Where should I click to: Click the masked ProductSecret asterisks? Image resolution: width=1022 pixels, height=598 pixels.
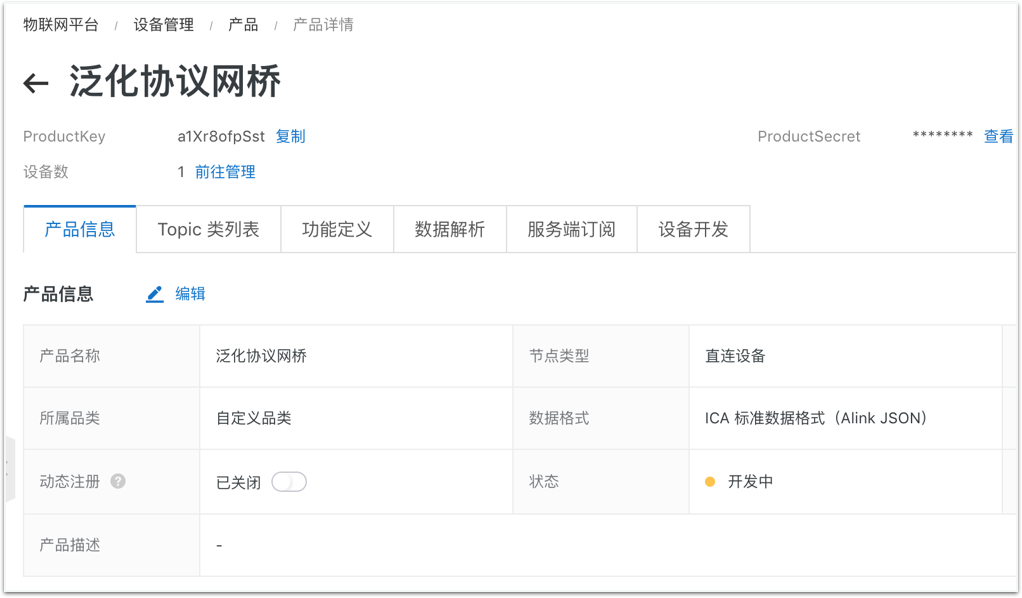click(x=942, y=135)
